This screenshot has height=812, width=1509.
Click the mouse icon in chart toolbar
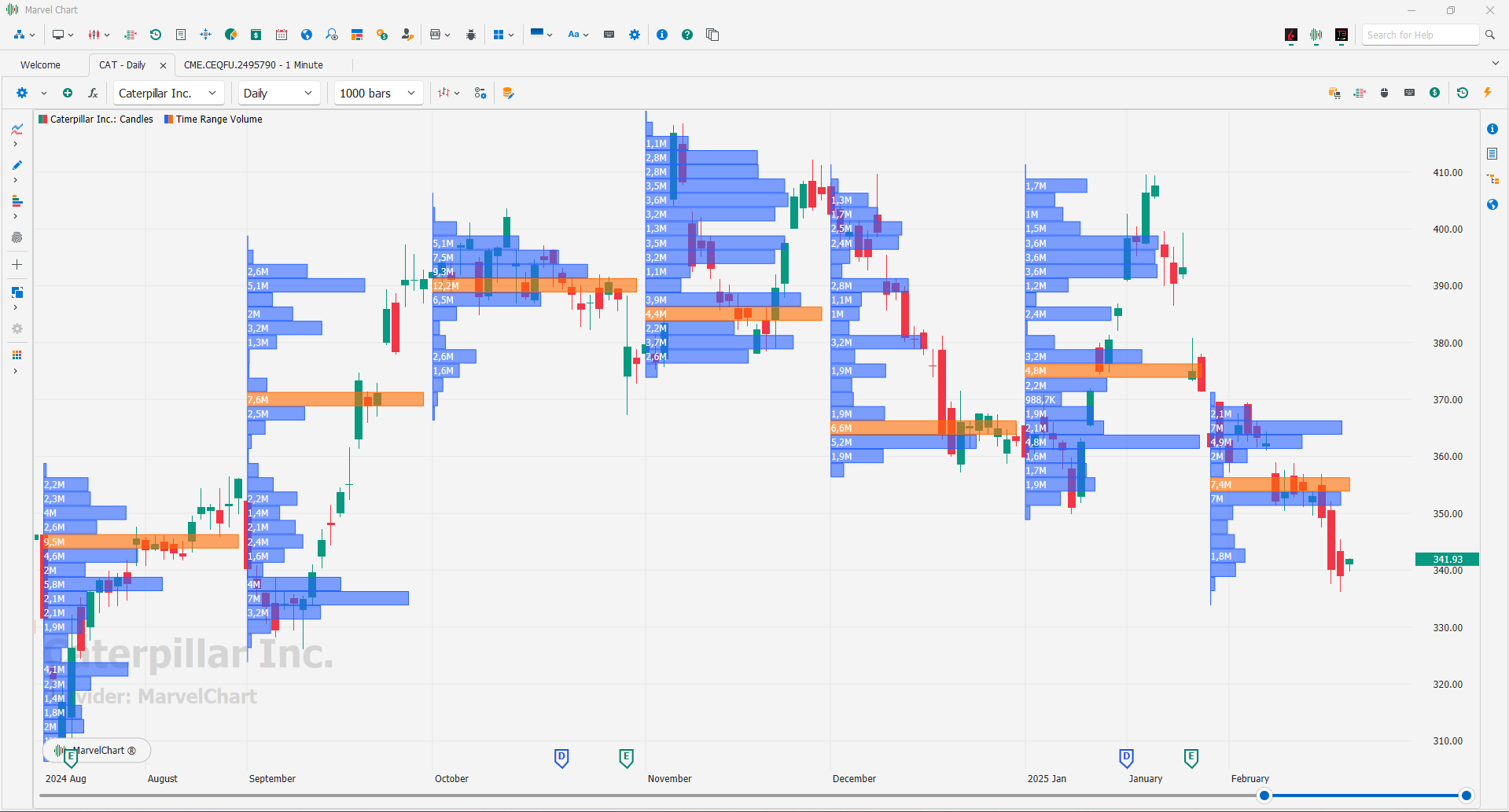pyautogui.click(x=1385, y=93)
